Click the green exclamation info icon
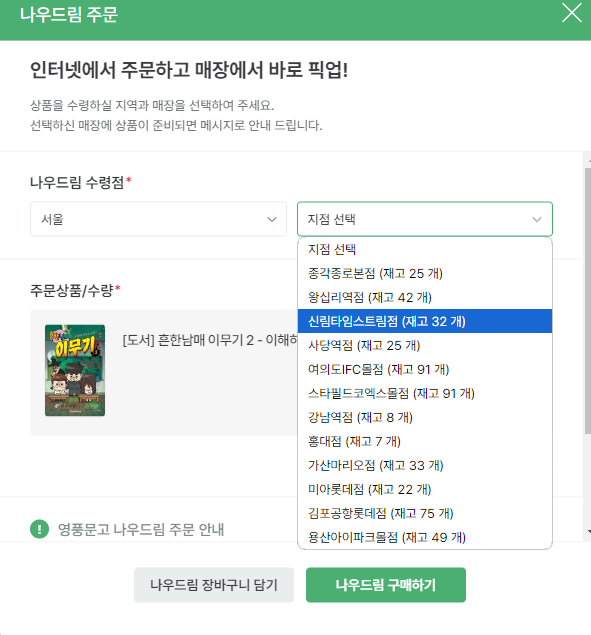The image size is (591, 635). (x=39, y=529)
